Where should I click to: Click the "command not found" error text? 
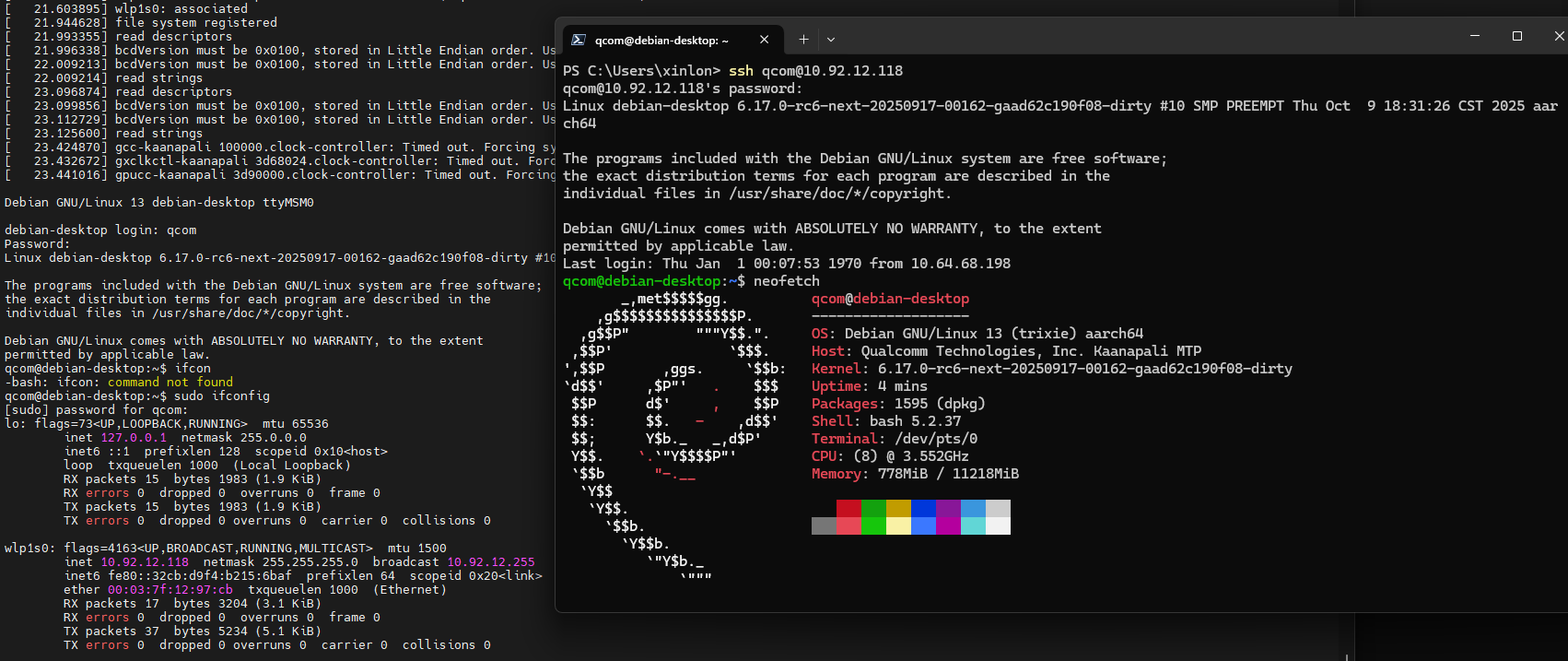170,383
